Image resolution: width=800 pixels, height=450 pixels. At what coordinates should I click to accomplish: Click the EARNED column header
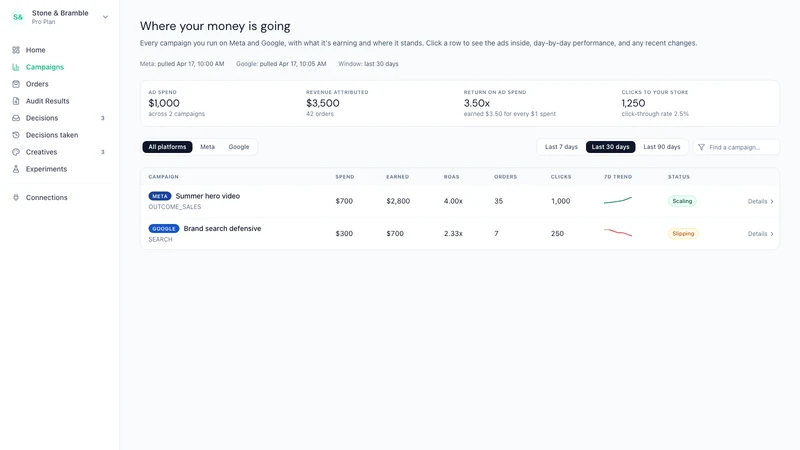pyautogui.click(x=397, y=177)
